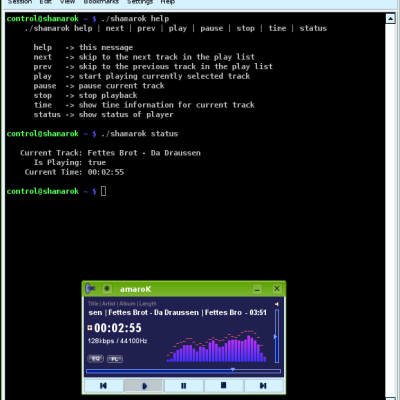Click the track position seek slider

pos(183,370)
